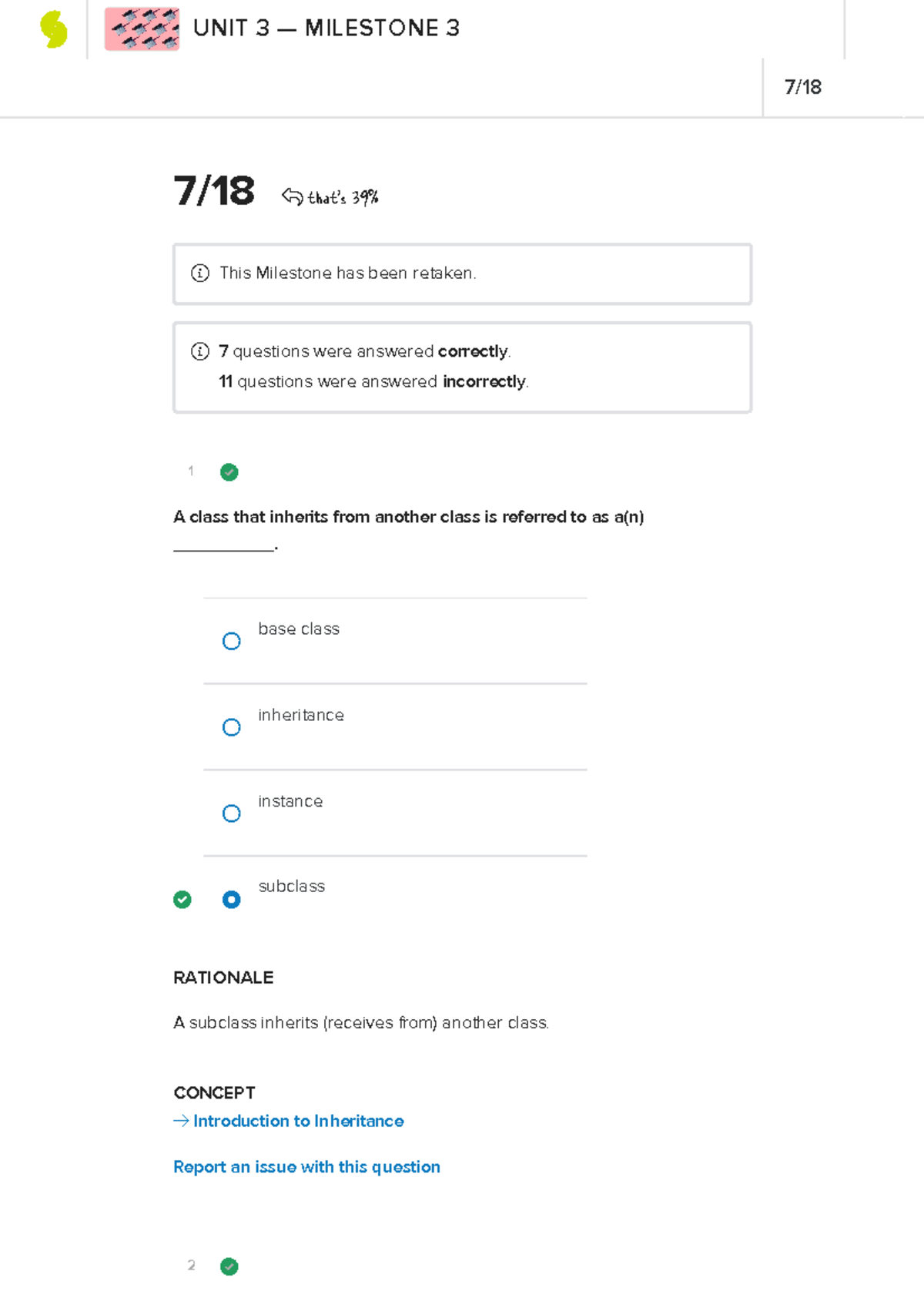Select the "base class" radio button
Image resolution: width=924 pixels, height=1308 pixels.
pos(231,641)
